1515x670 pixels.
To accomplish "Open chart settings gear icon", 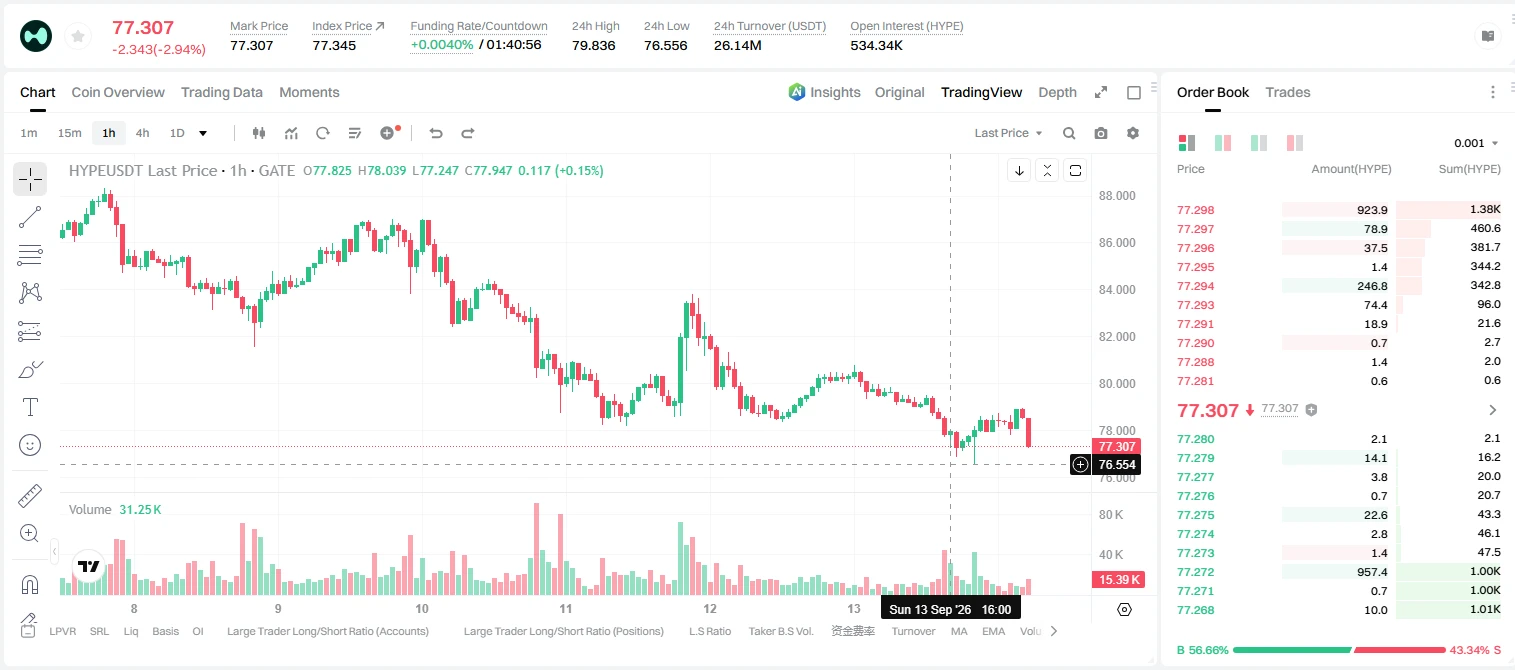I will click(1133, 133).
